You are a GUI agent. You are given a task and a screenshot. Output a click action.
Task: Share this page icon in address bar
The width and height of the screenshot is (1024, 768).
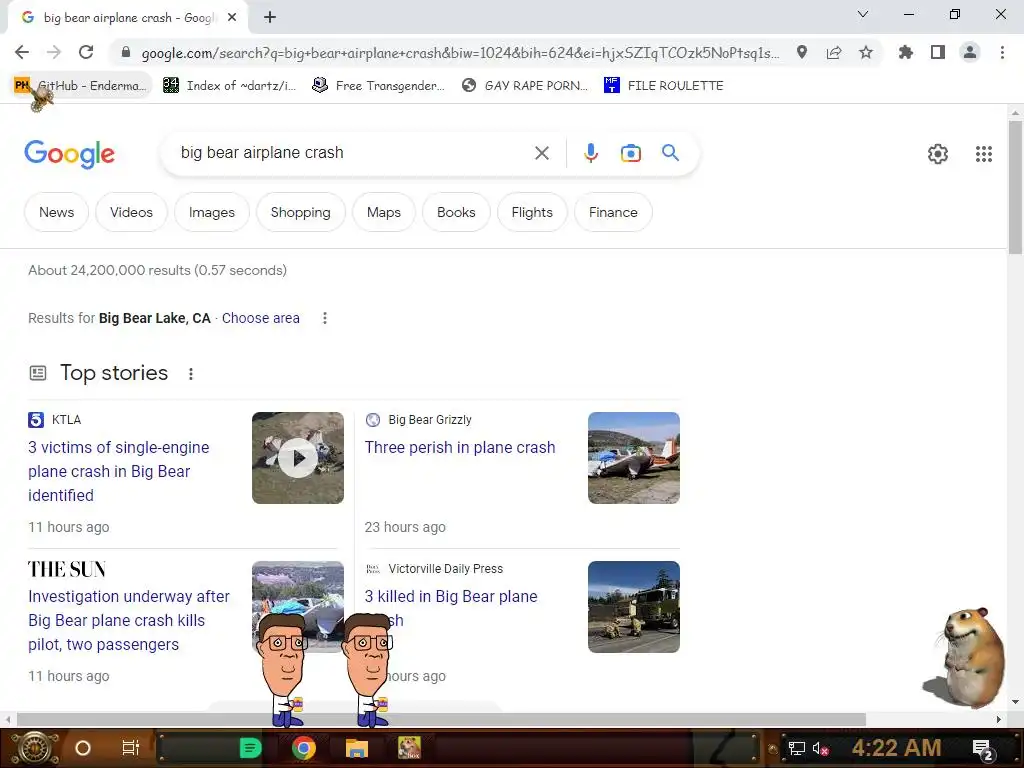pos(834,52)
